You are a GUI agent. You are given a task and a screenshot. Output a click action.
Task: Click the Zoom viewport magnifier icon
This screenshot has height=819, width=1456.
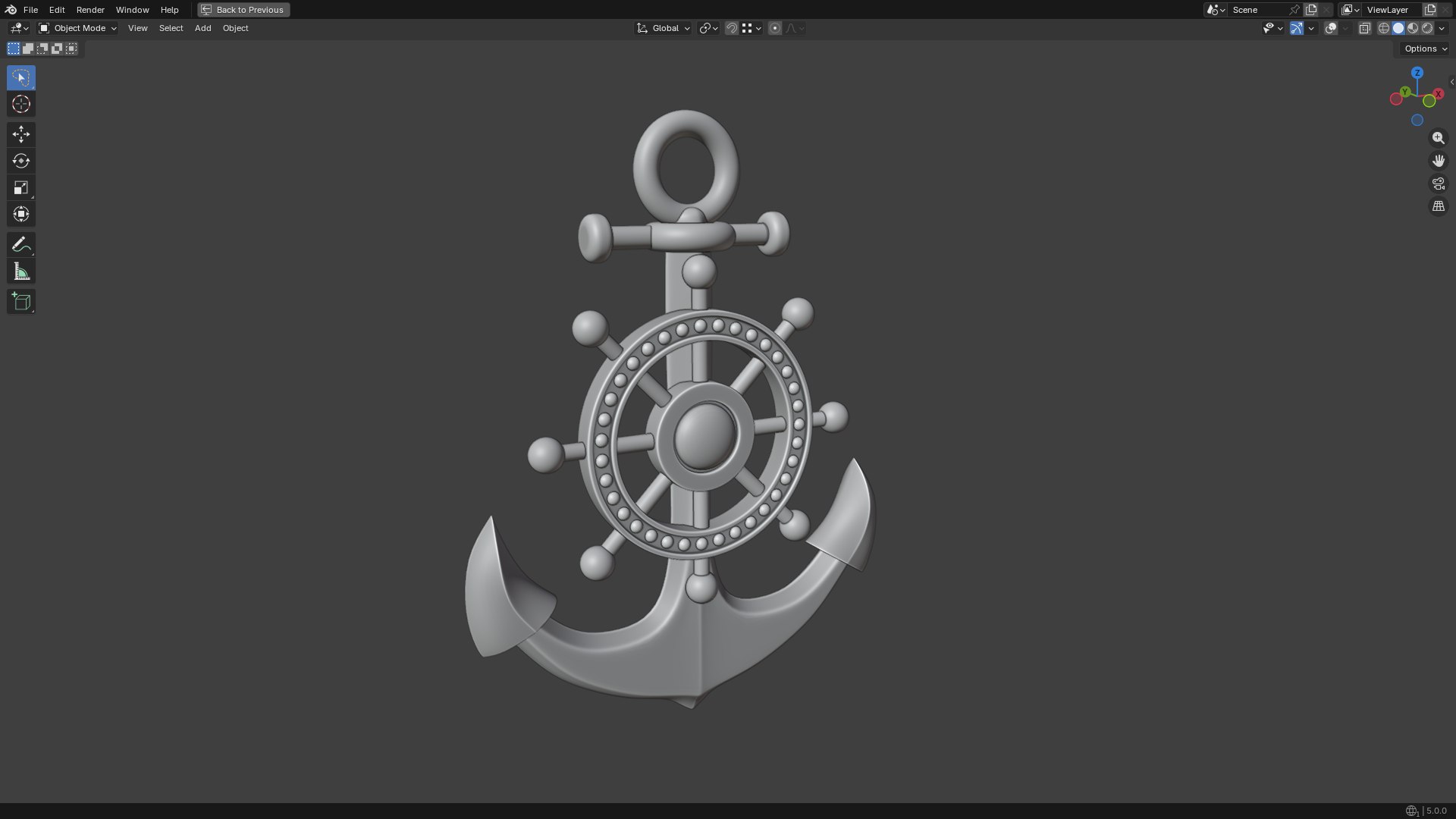point(1438,138)
